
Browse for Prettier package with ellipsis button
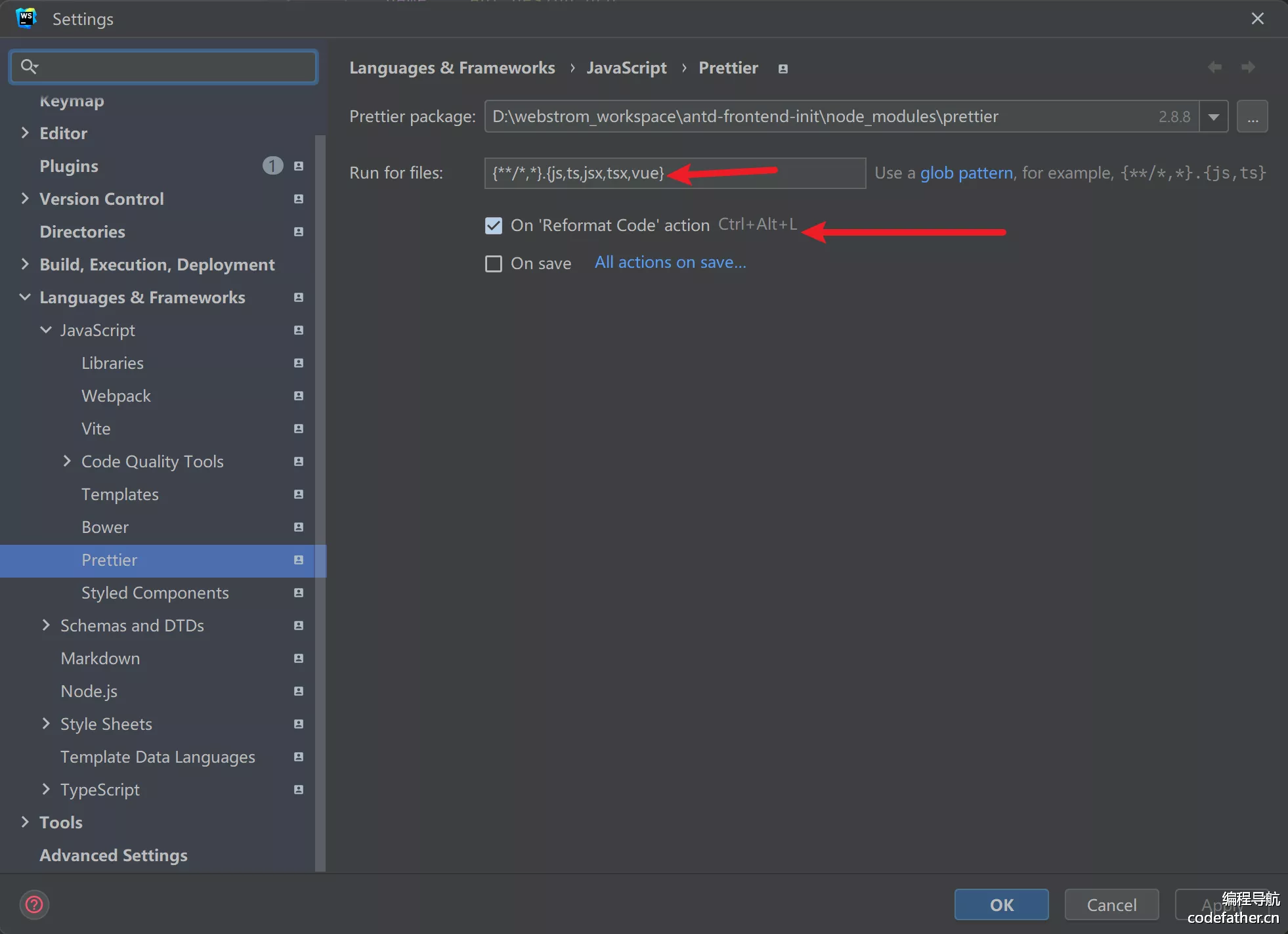1253,117
